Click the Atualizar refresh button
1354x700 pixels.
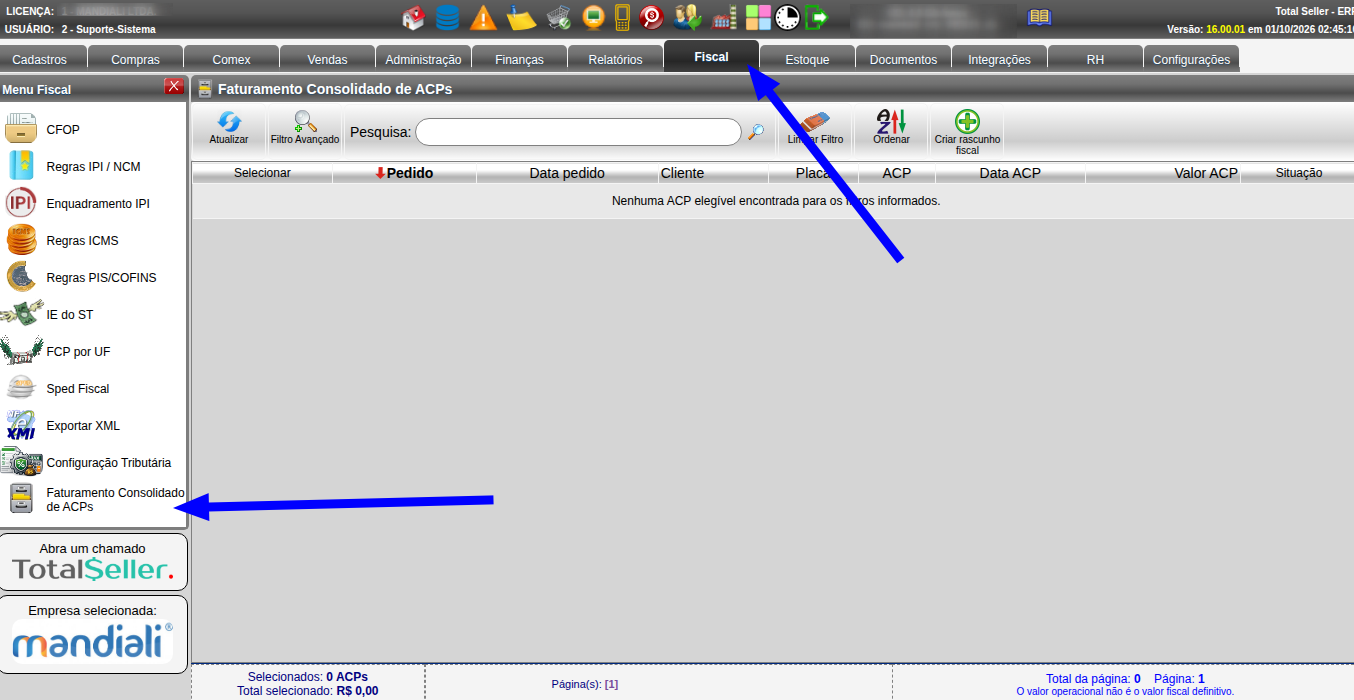pyautogui.click(x=229, y=128)
